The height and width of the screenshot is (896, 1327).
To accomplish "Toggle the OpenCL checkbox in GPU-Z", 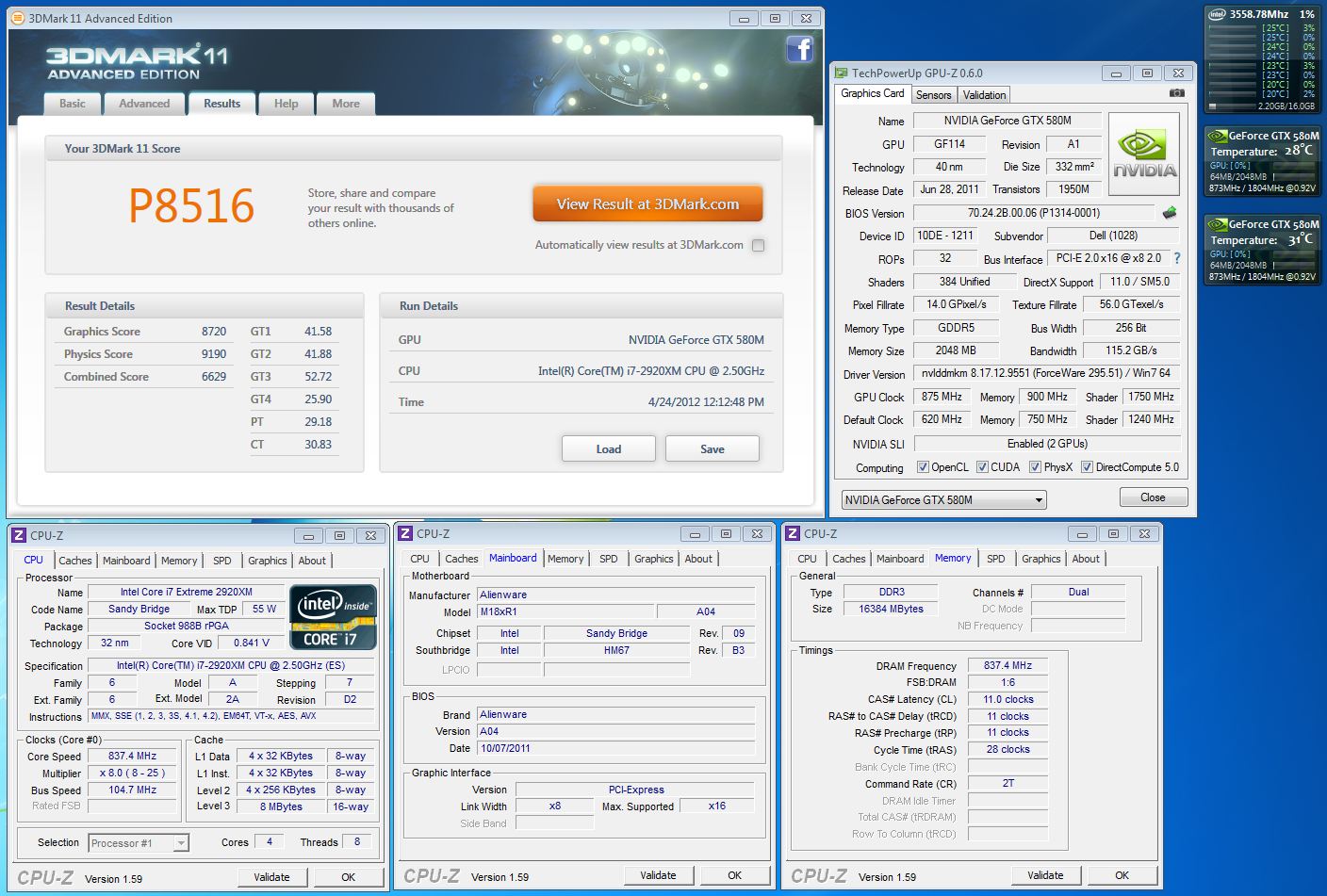I will pos(922,467).
